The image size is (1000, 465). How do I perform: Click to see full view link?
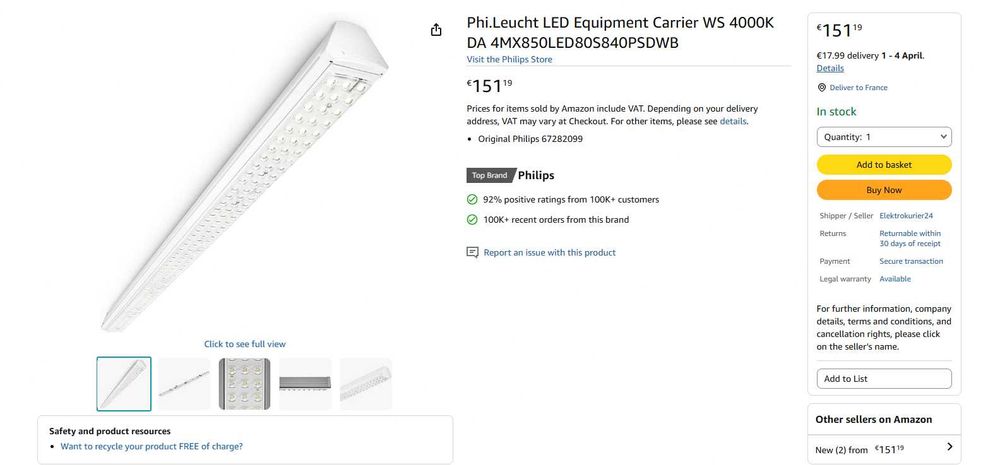tap(245, 344)
